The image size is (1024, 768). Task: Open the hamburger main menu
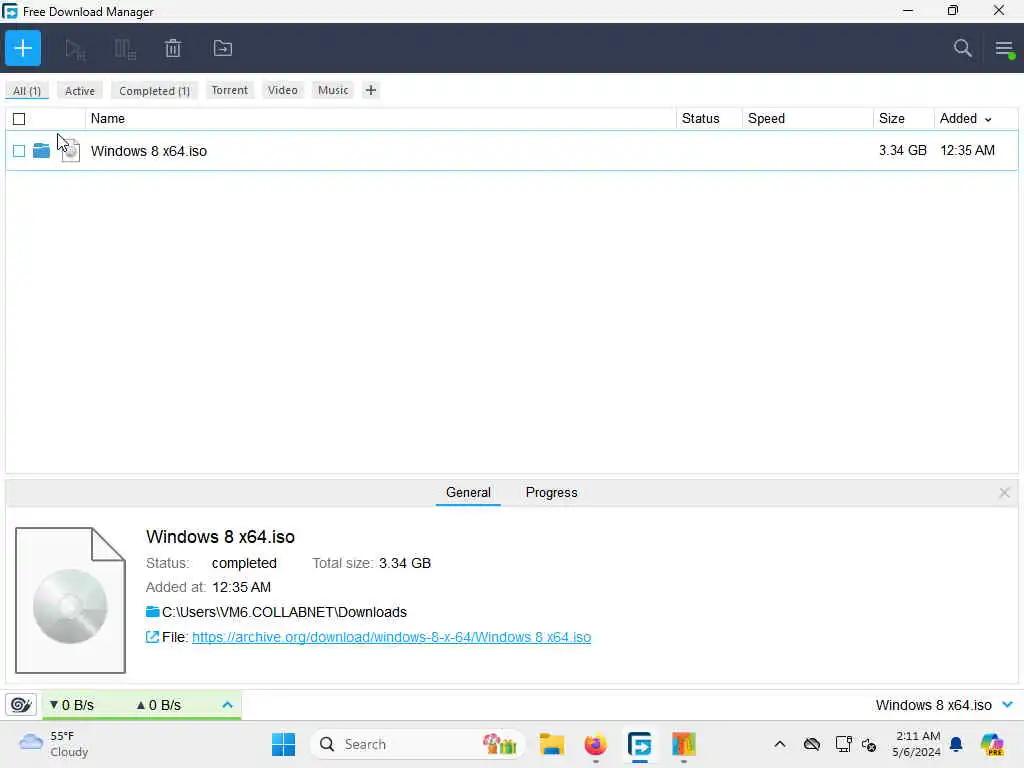[x=1004, y=48]
